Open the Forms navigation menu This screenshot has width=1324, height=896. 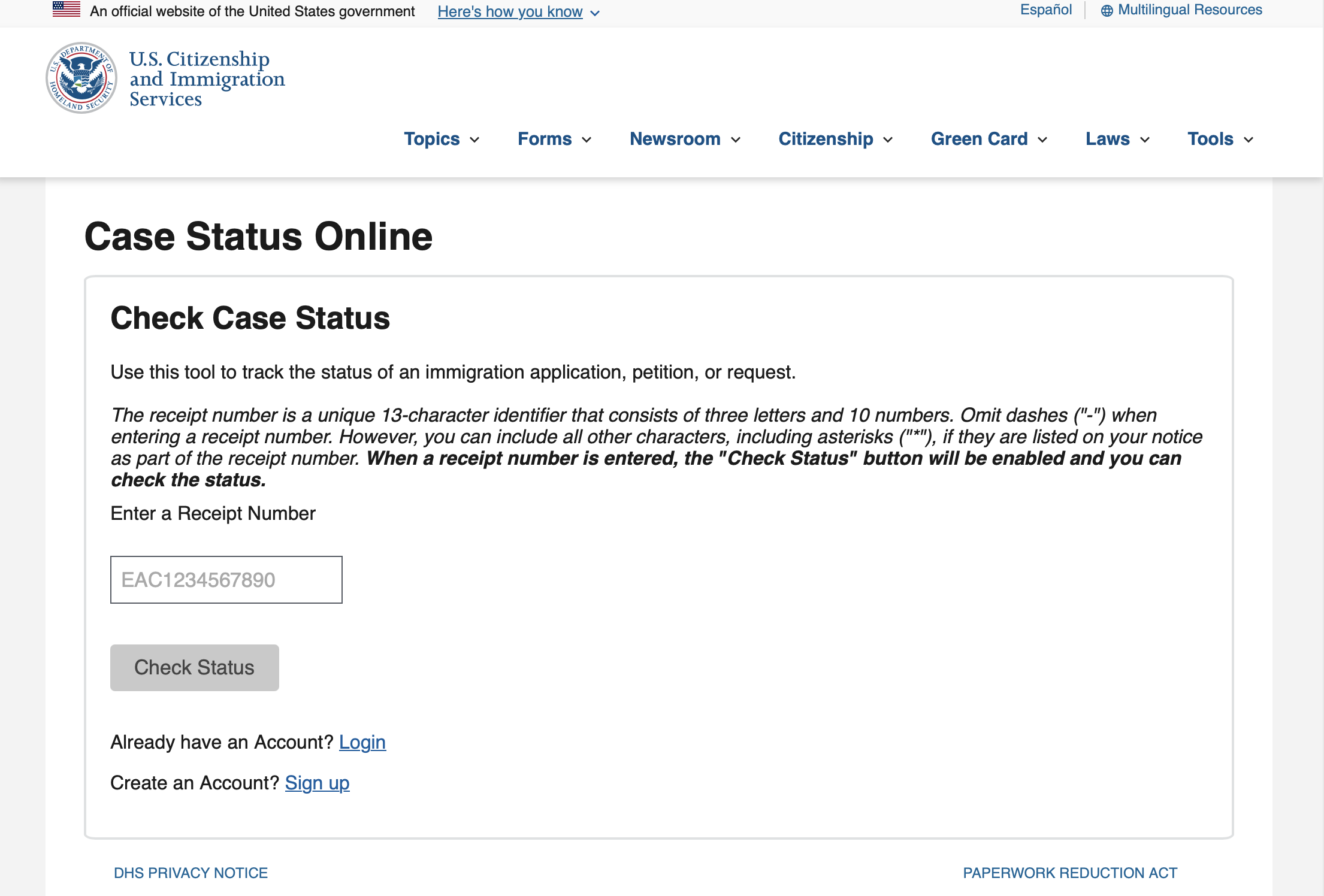pos(555,139)
